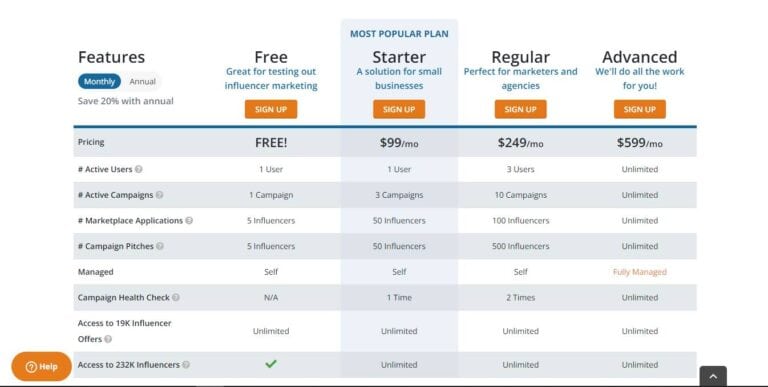Click the scroll-to-top arrow icon

(x=713, y=376)
